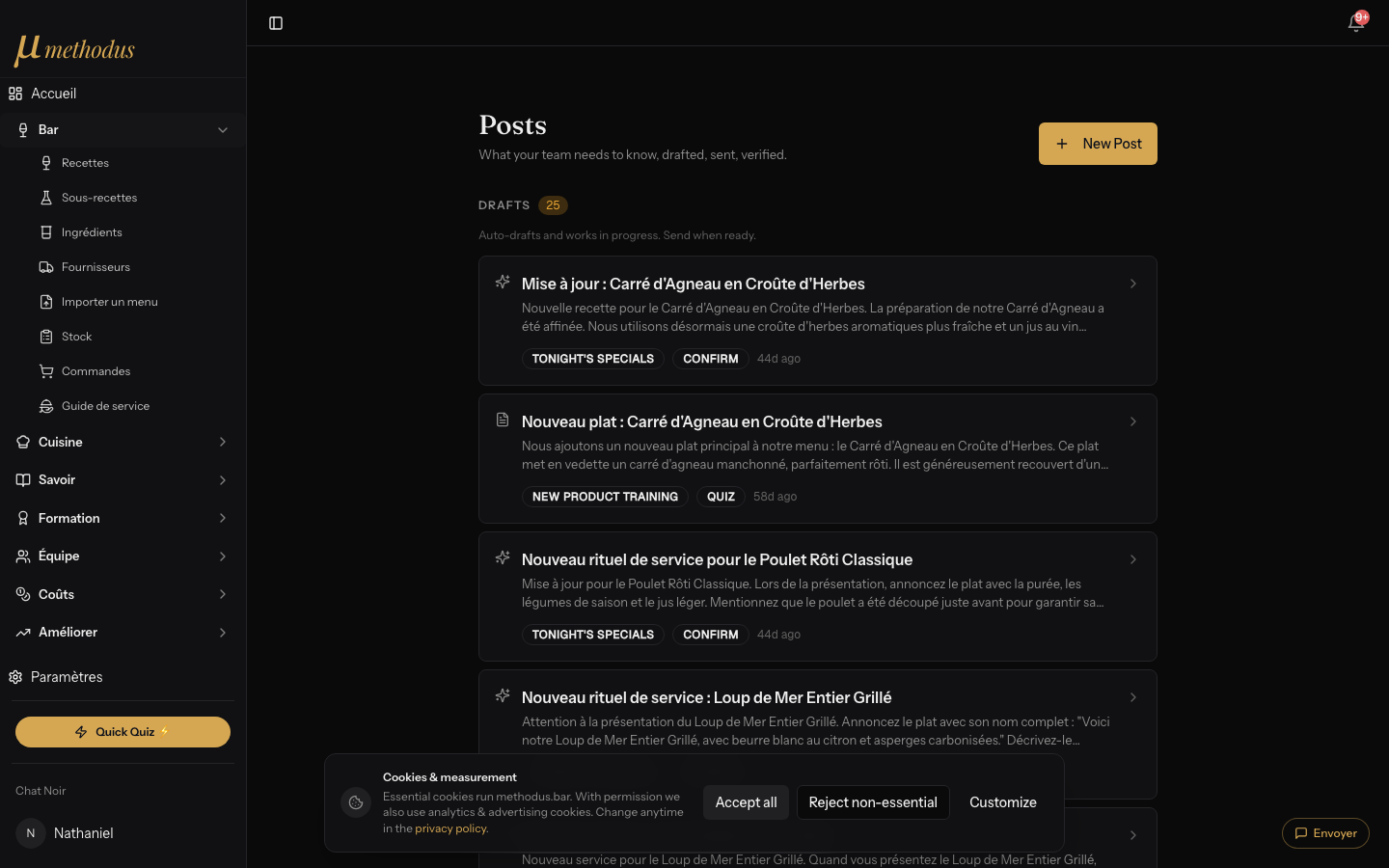The image size is (1389, 868).
Task: Create a New Post
Action: pos(1098,144)
